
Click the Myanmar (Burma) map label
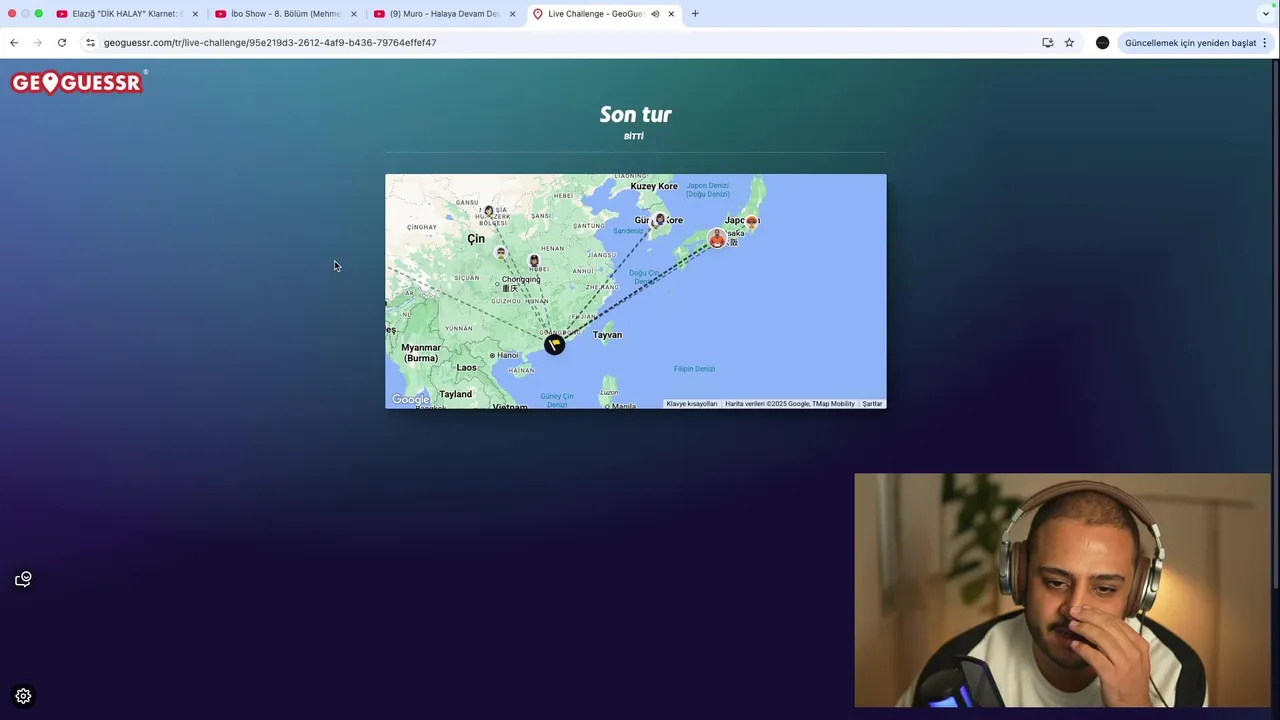(421, 353)
